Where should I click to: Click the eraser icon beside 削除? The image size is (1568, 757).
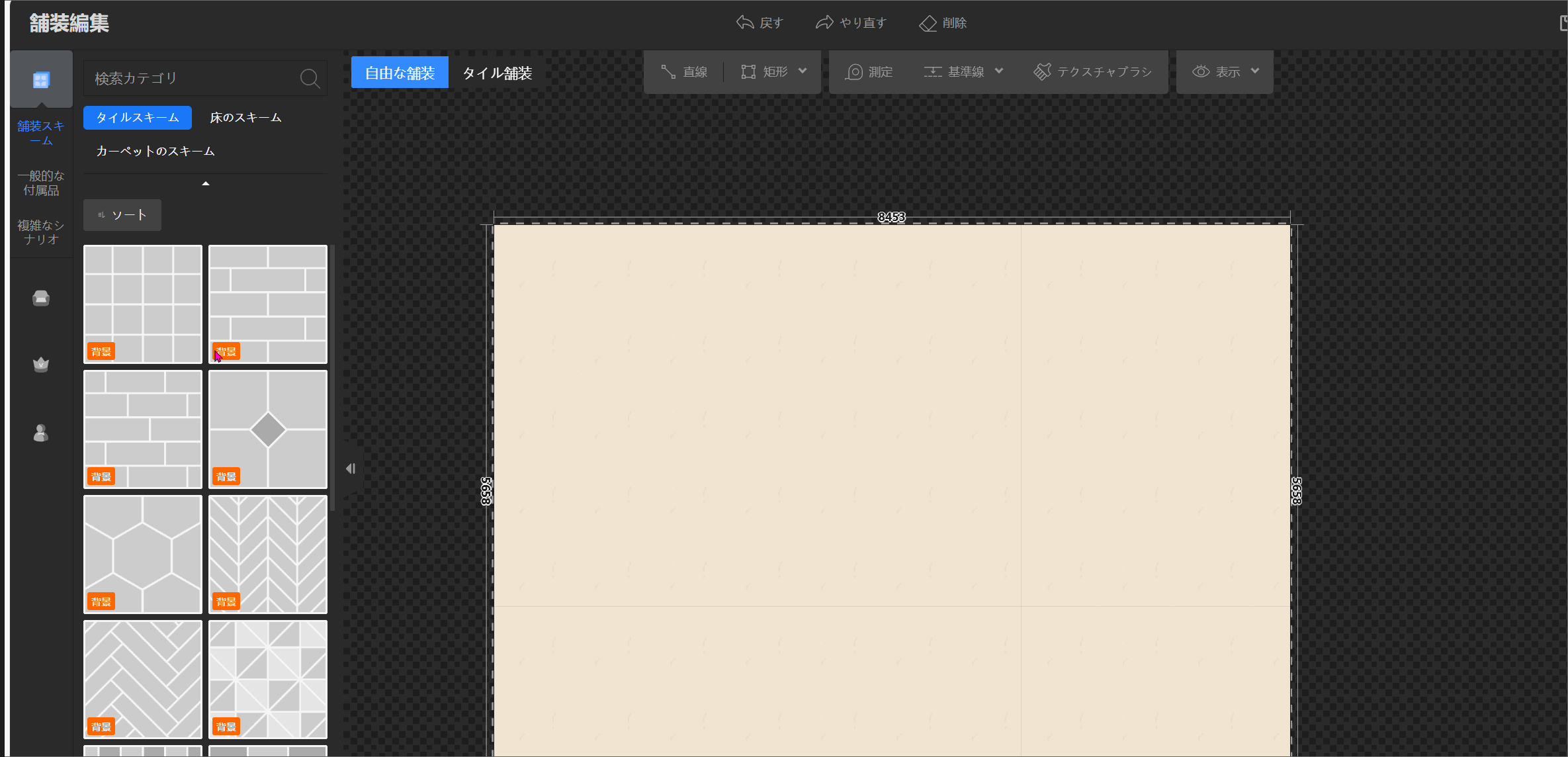(x=928, y=23)
